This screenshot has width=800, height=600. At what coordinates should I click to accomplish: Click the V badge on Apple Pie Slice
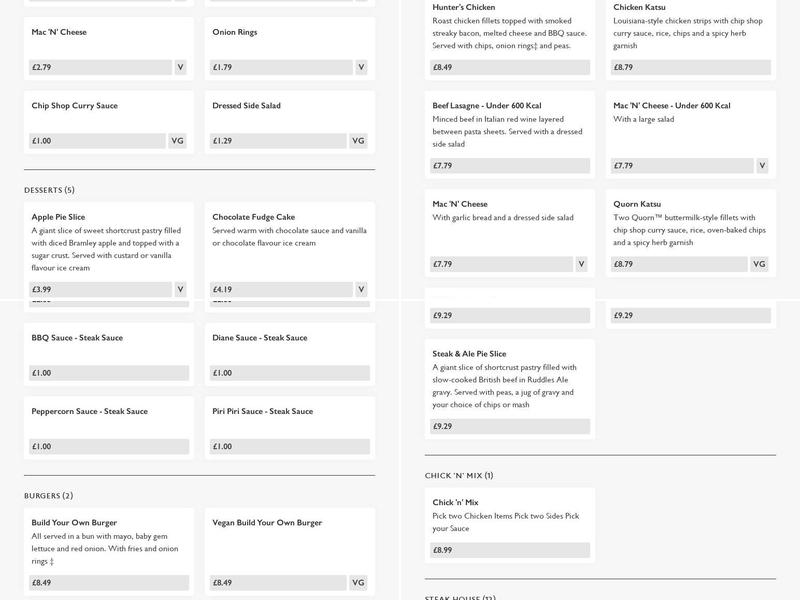(180, 290)
